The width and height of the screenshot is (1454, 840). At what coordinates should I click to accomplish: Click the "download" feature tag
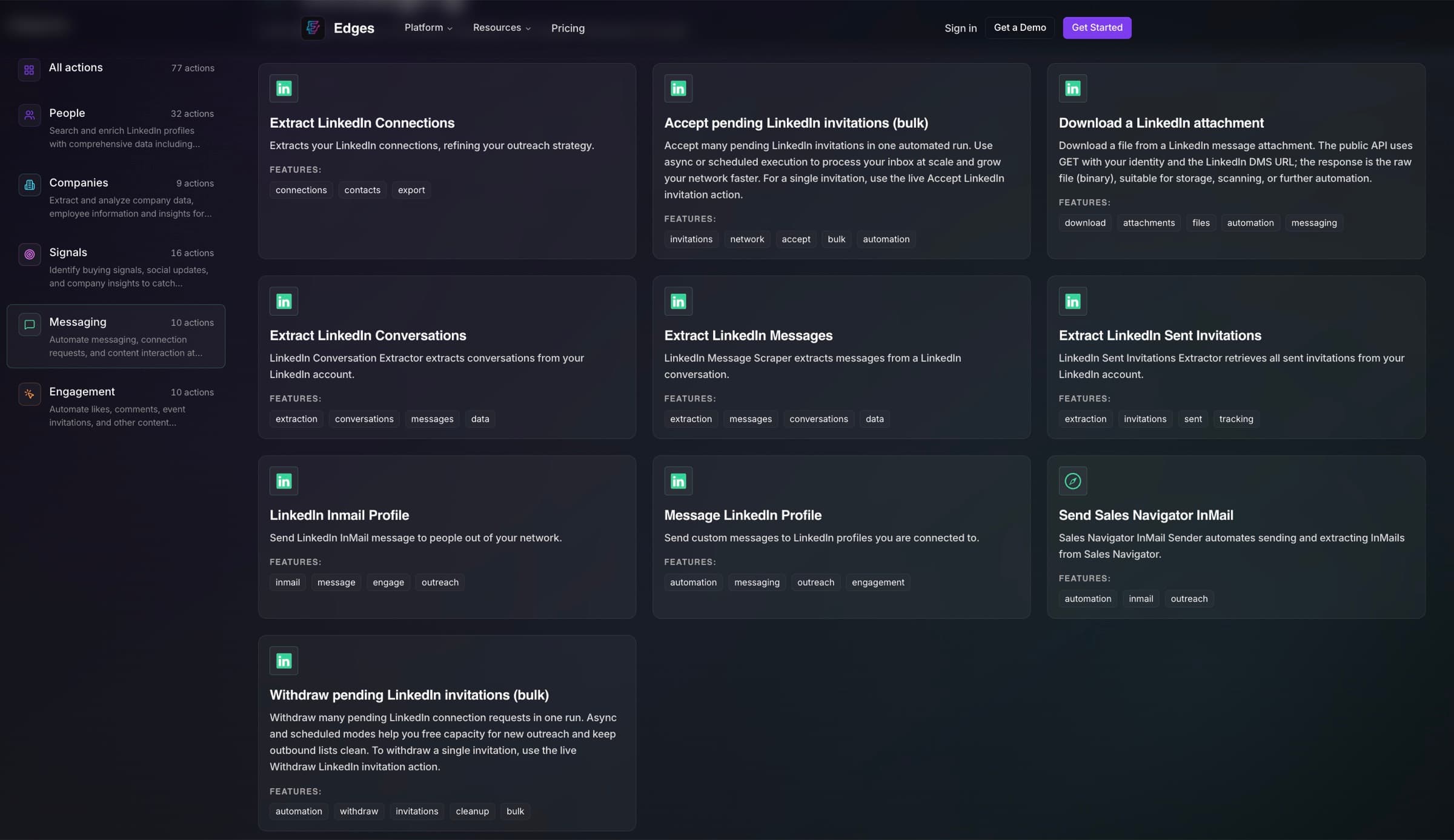(1084, 223)
